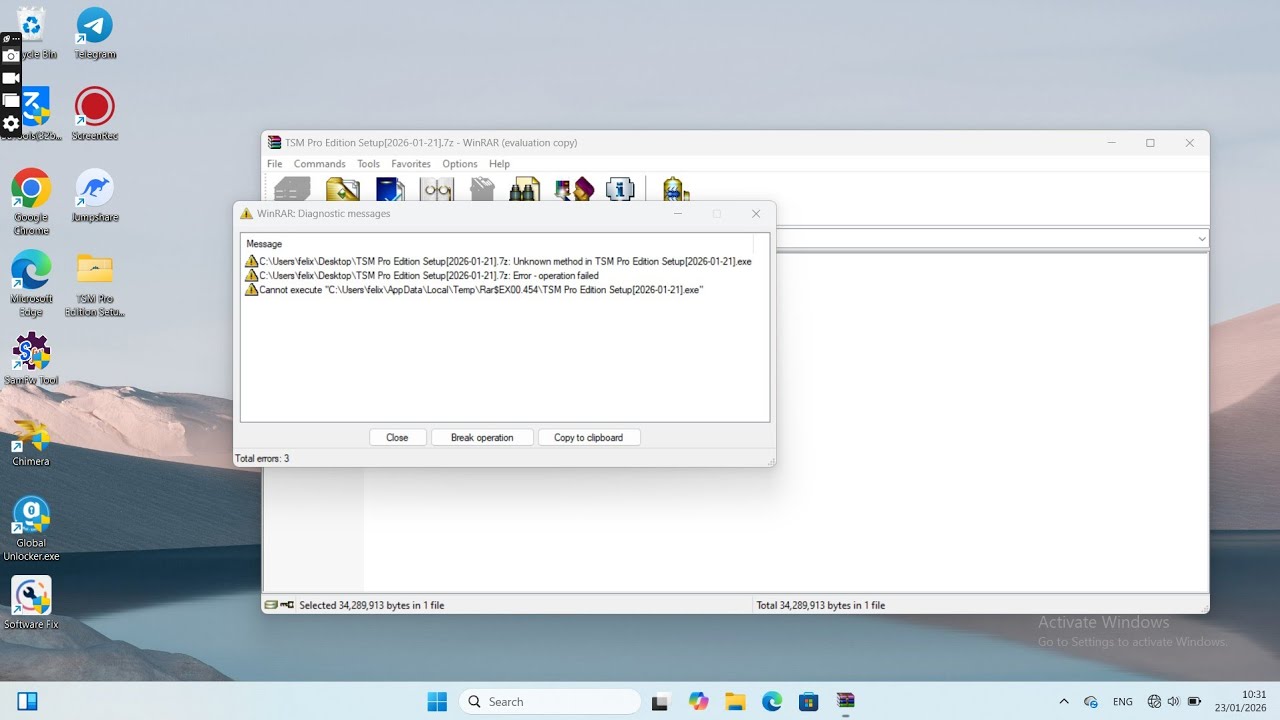Open the Commands menu in WinRAR
Viewport: 1280px width, 720px height.
coord(319,164)
